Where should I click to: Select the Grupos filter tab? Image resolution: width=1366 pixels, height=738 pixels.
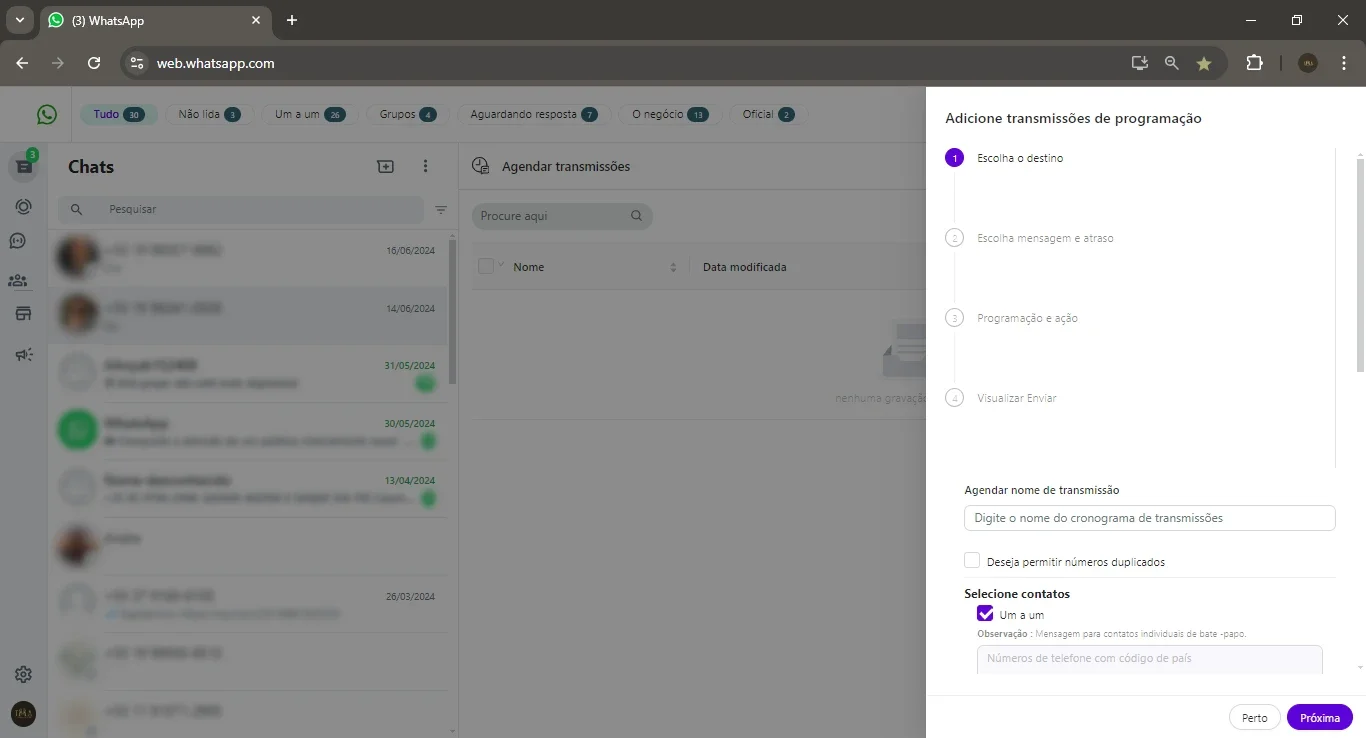tap(407, 114)
